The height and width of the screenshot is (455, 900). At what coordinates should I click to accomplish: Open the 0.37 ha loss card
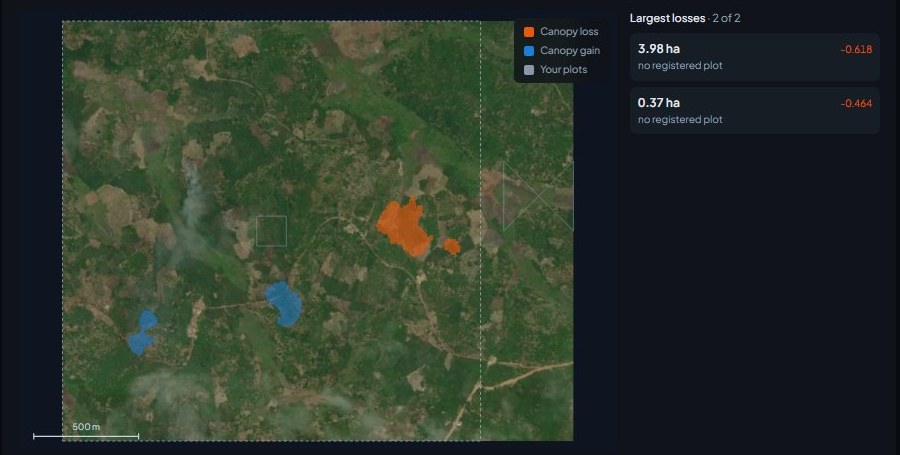[x=755, y=111]
